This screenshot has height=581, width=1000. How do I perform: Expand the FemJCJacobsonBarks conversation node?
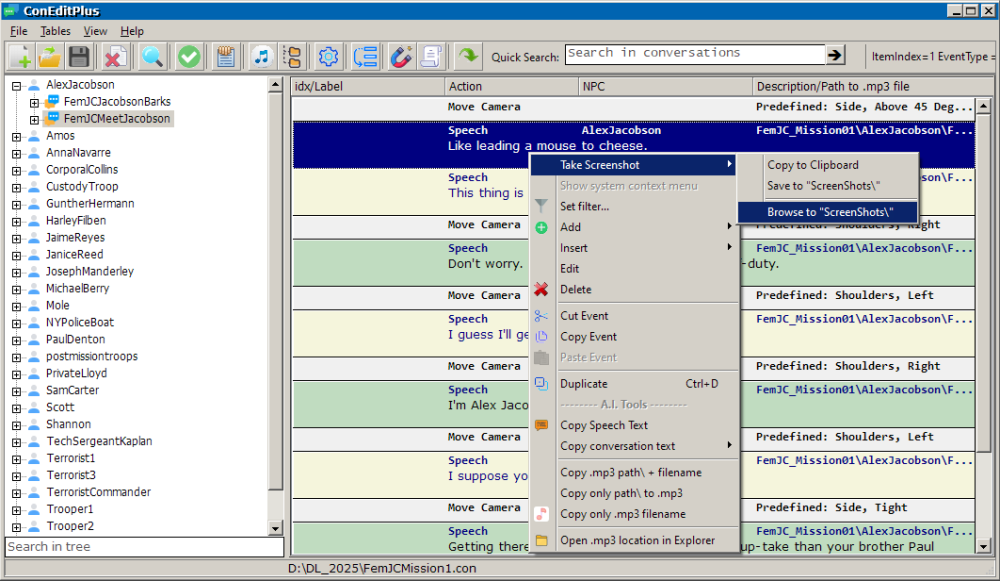click(34, 102)
